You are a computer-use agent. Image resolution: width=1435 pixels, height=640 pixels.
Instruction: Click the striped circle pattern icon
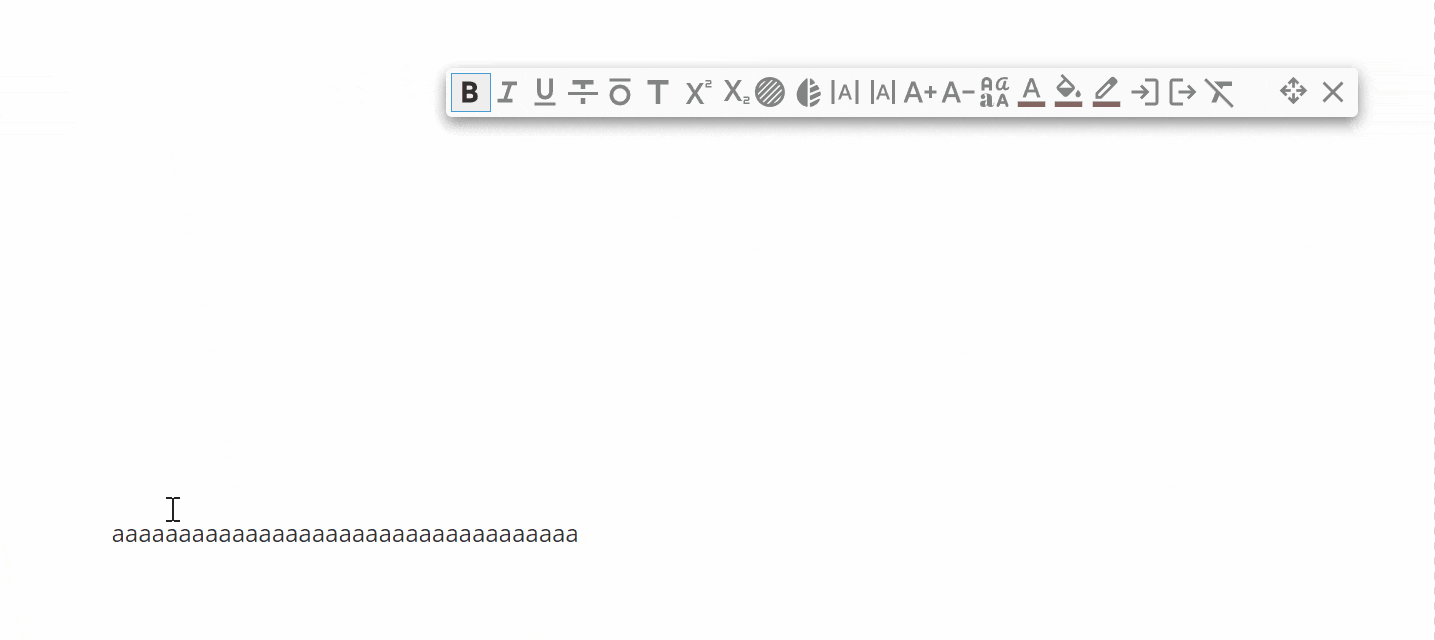coord(770,93)
